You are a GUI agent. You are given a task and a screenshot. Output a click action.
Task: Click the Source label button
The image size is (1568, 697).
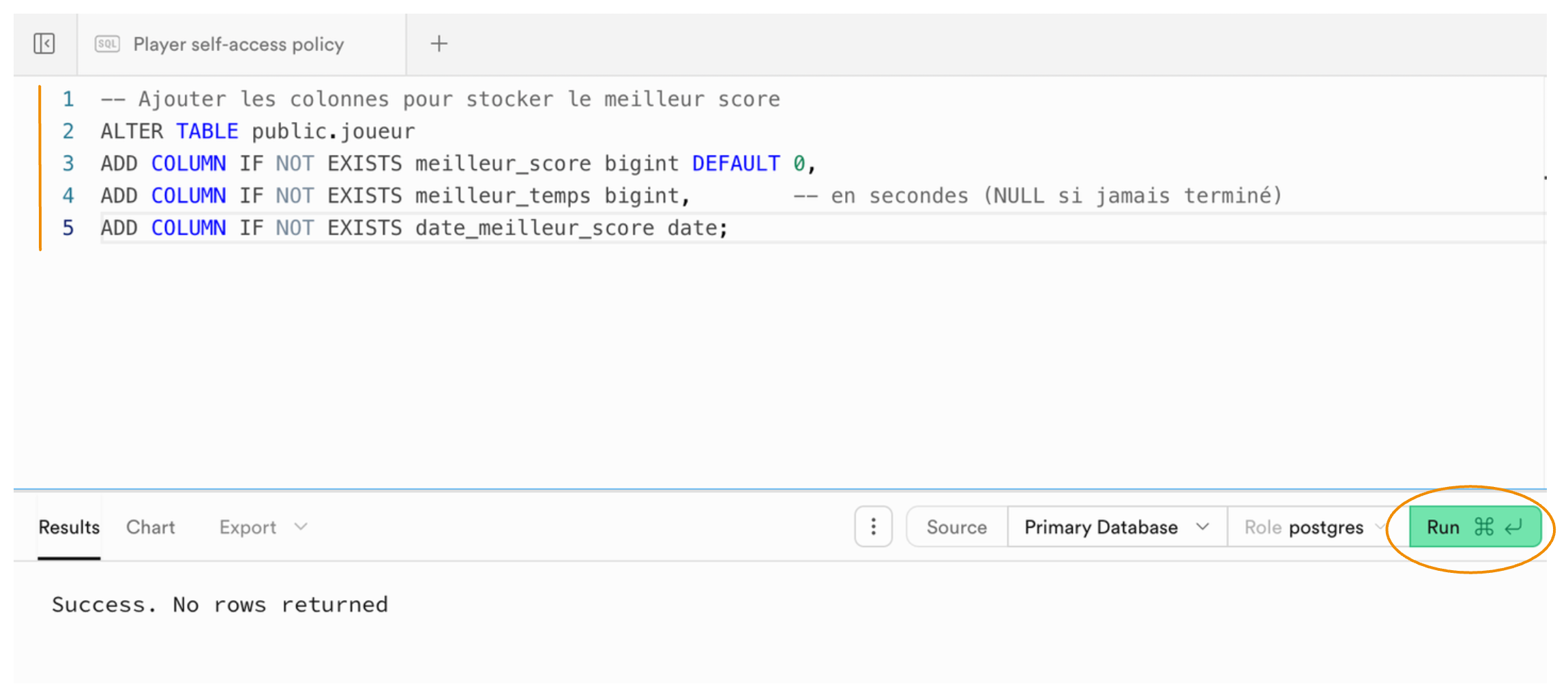point(956,527)
